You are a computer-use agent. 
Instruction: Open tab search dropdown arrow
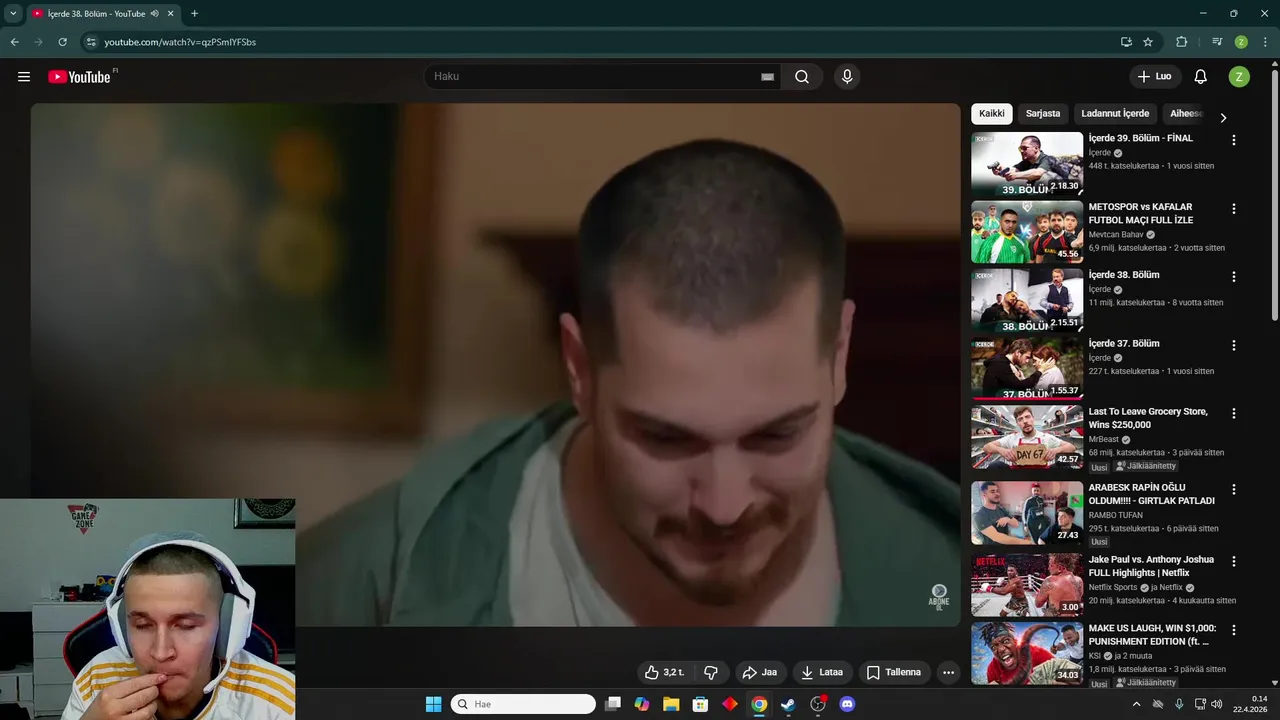click(13, 14)
